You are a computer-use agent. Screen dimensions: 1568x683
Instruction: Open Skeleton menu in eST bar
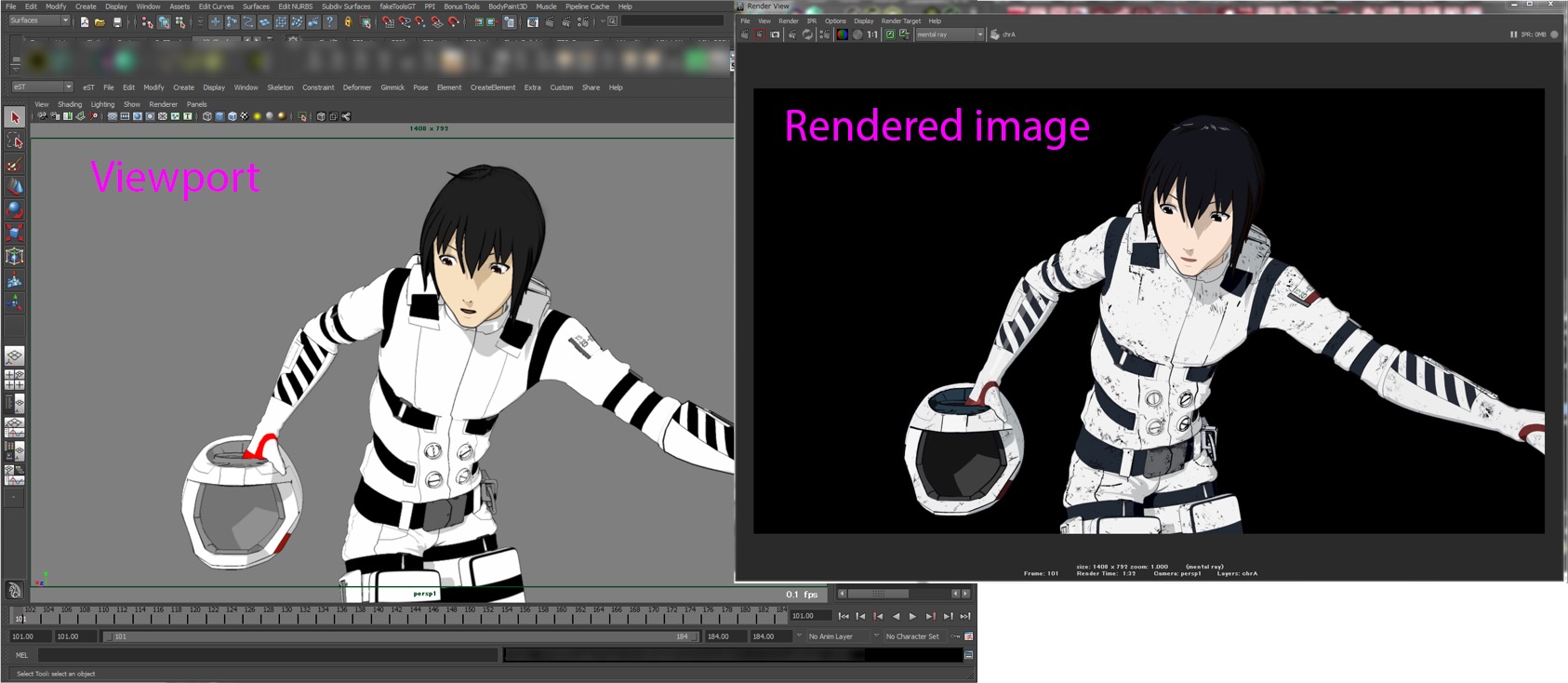pos(280,87)
